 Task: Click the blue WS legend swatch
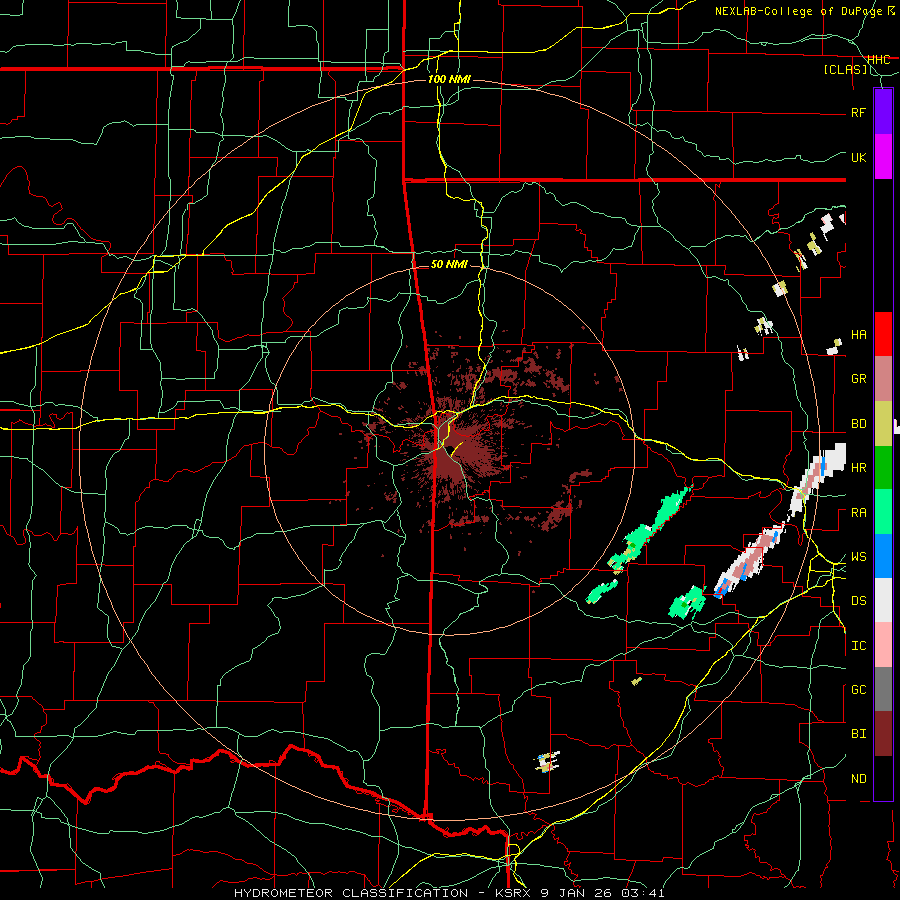click(883, 556)
